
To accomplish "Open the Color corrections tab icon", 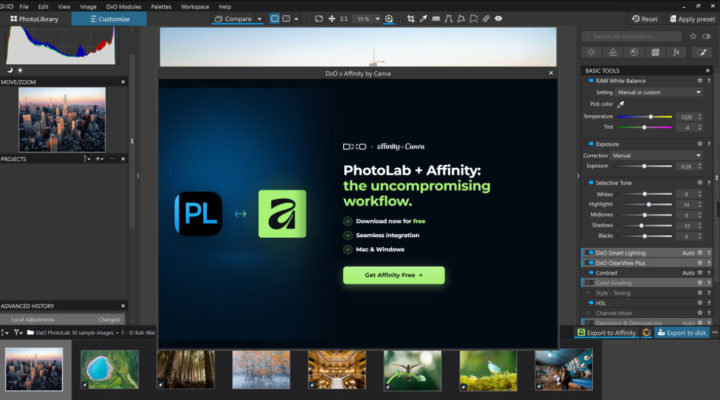I will (613, 52).
